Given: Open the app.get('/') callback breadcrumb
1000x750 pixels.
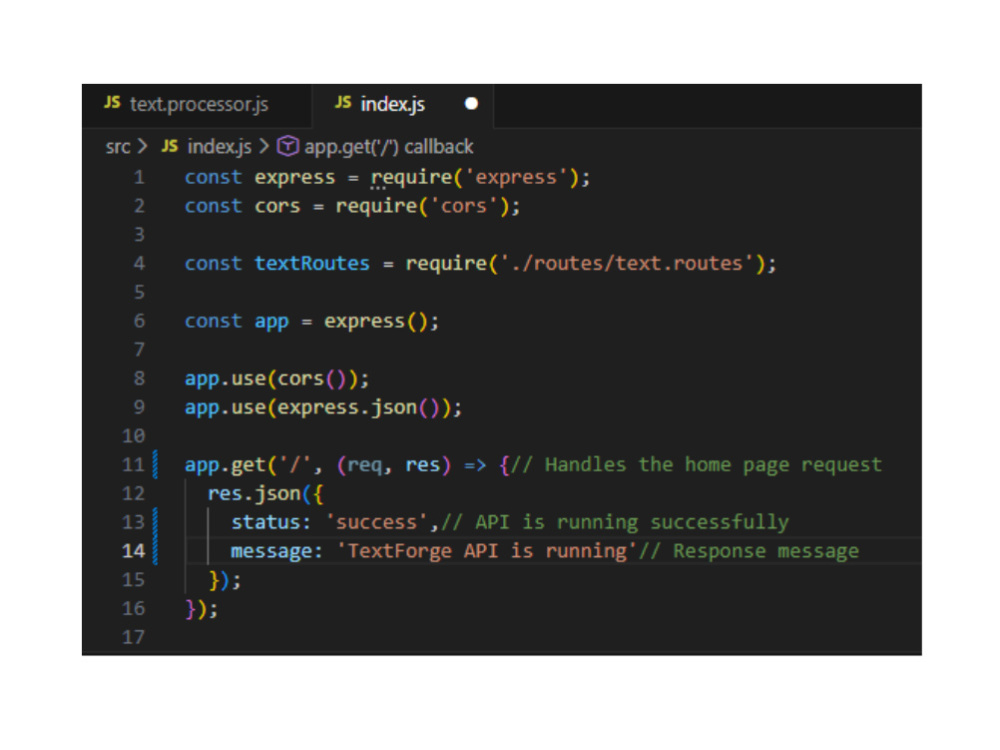Looking at the screenshot, I should pyautogui.click(x=388, y=147).
